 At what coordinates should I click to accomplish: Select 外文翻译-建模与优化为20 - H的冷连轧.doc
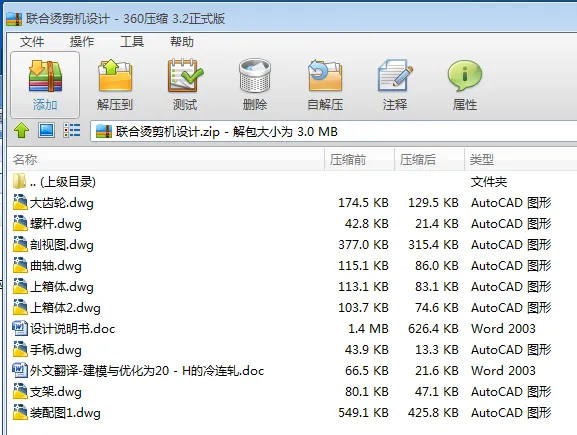147,371
